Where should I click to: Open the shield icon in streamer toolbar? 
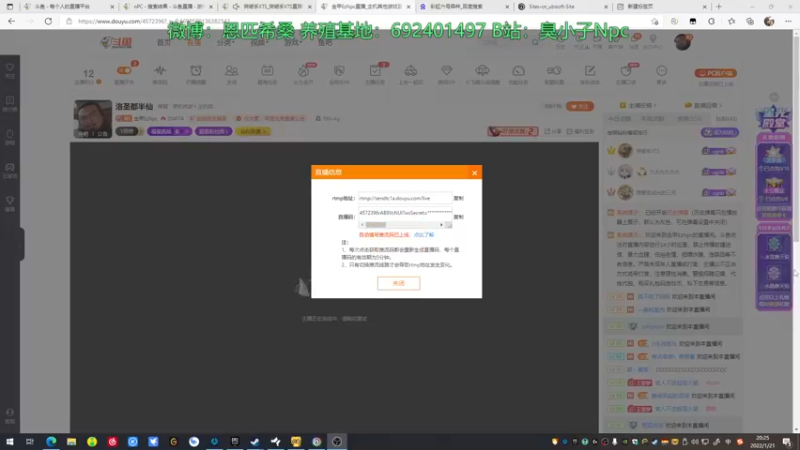(339, 73)
